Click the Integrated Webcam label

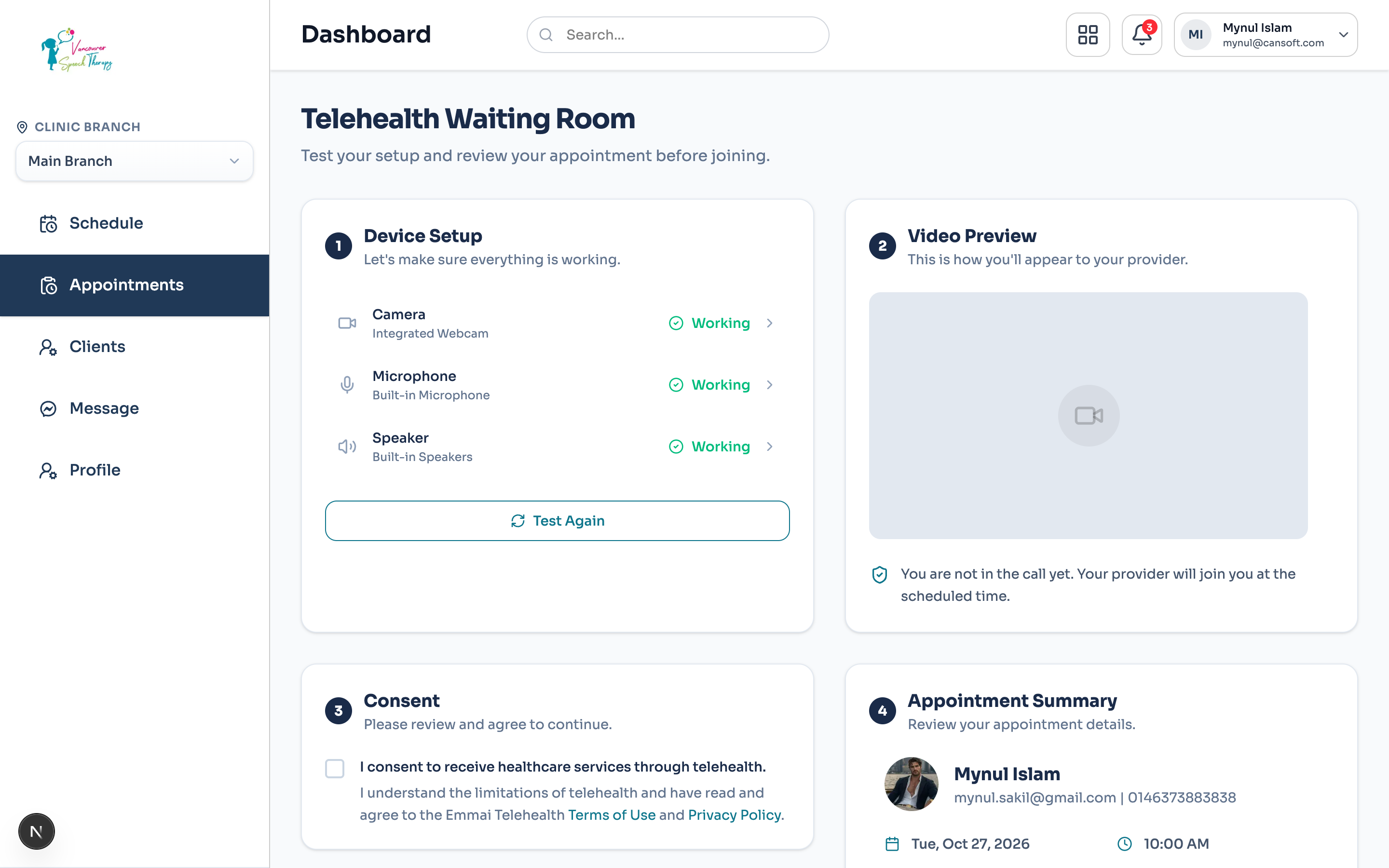point(430,334)
